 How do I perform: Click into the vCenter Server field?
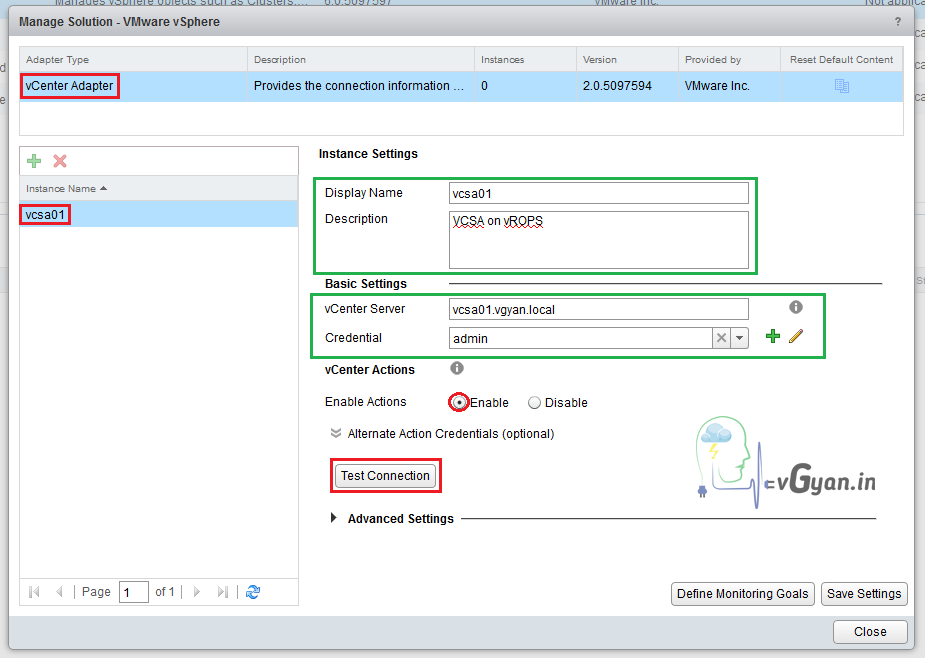click(598, 309)
